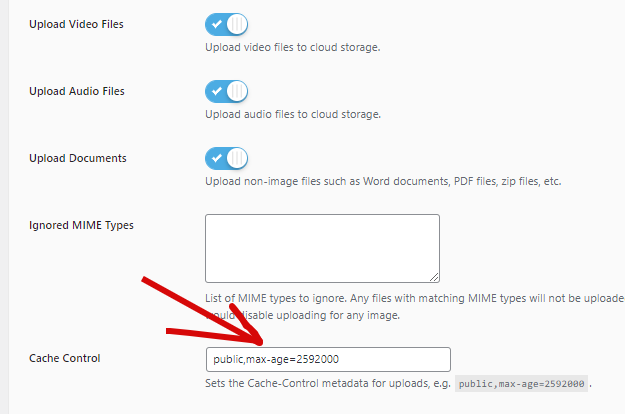Click into the Cache Control input field
The width and height of the screenshot is (625, 414).
pyautogui.click(x=328, y=359)
